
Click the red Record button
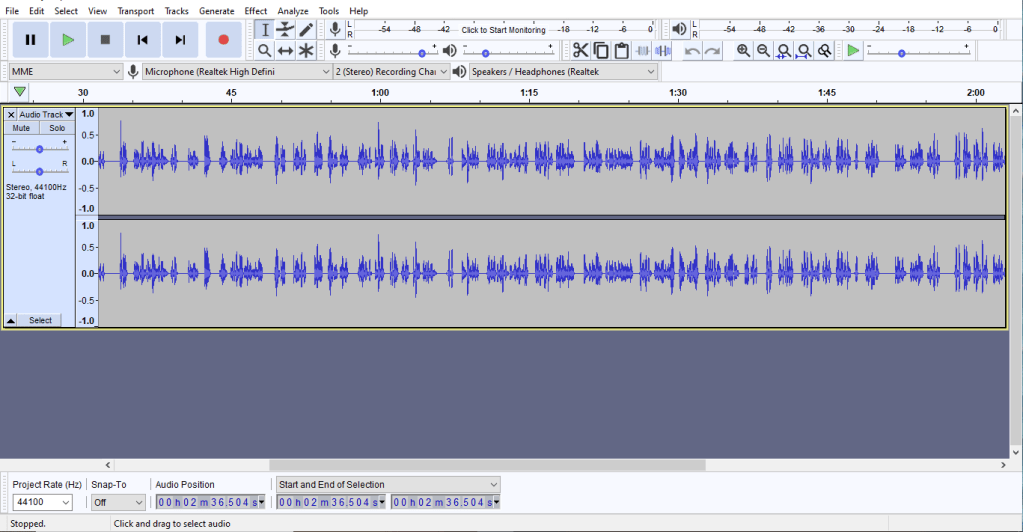223,40
